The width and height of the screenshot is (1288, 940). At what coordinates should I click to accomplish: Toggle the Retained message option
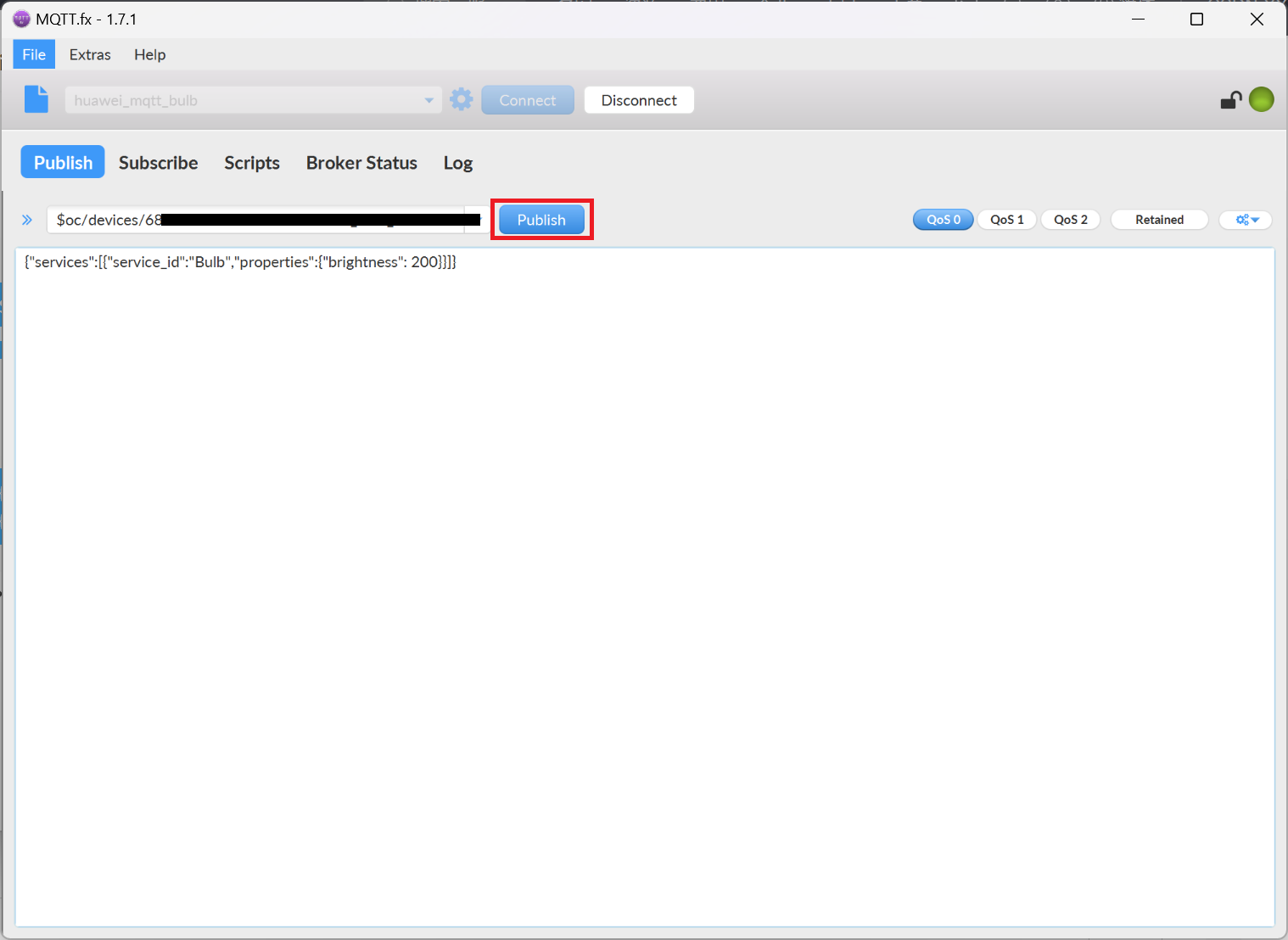(1159, 220)
